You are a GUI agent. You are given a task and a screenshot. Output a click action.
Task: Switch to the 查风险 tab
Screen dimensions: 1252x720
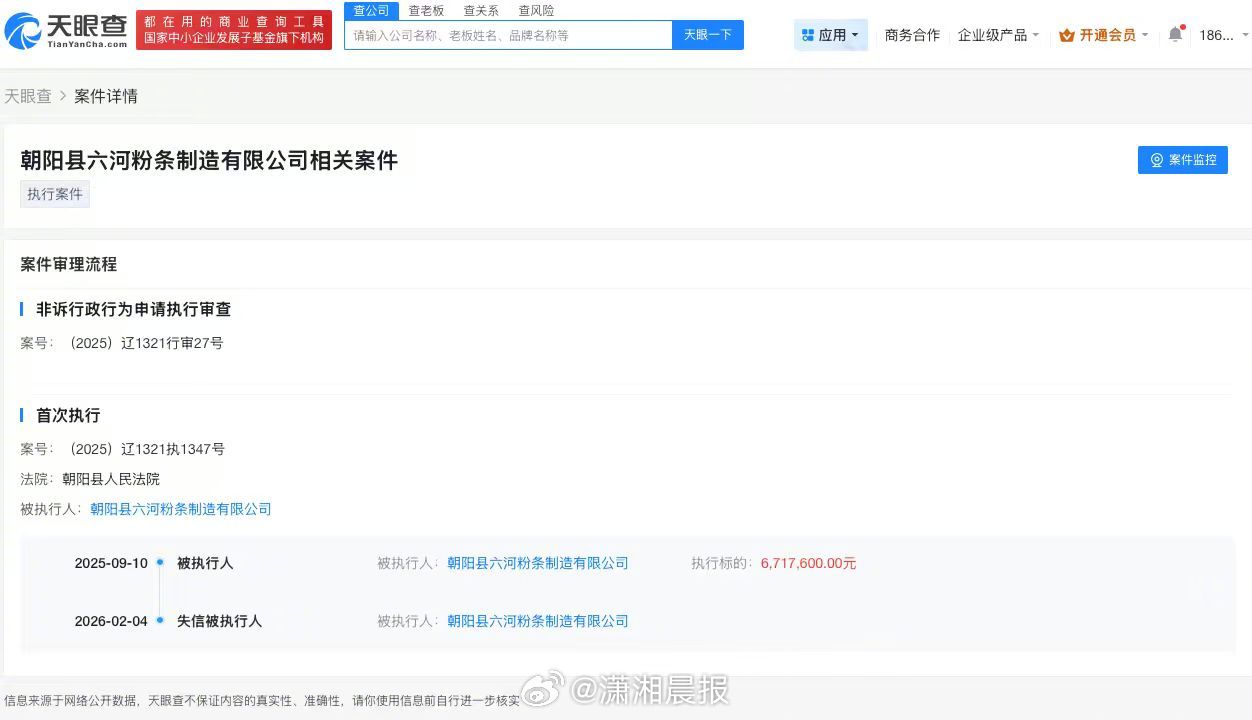(536, 10)
